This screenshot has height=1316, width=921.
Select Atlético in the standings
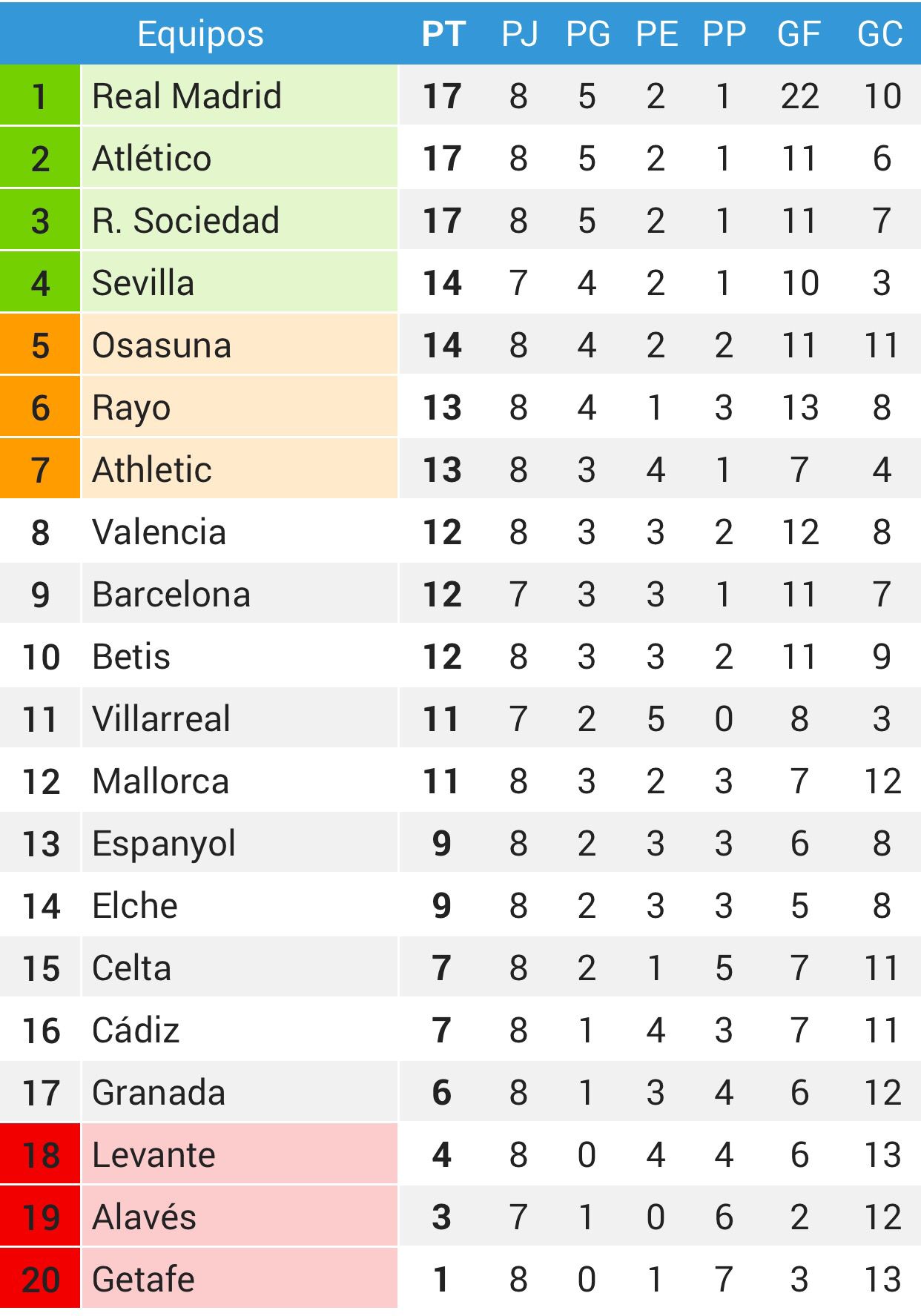tap(151, 158)
